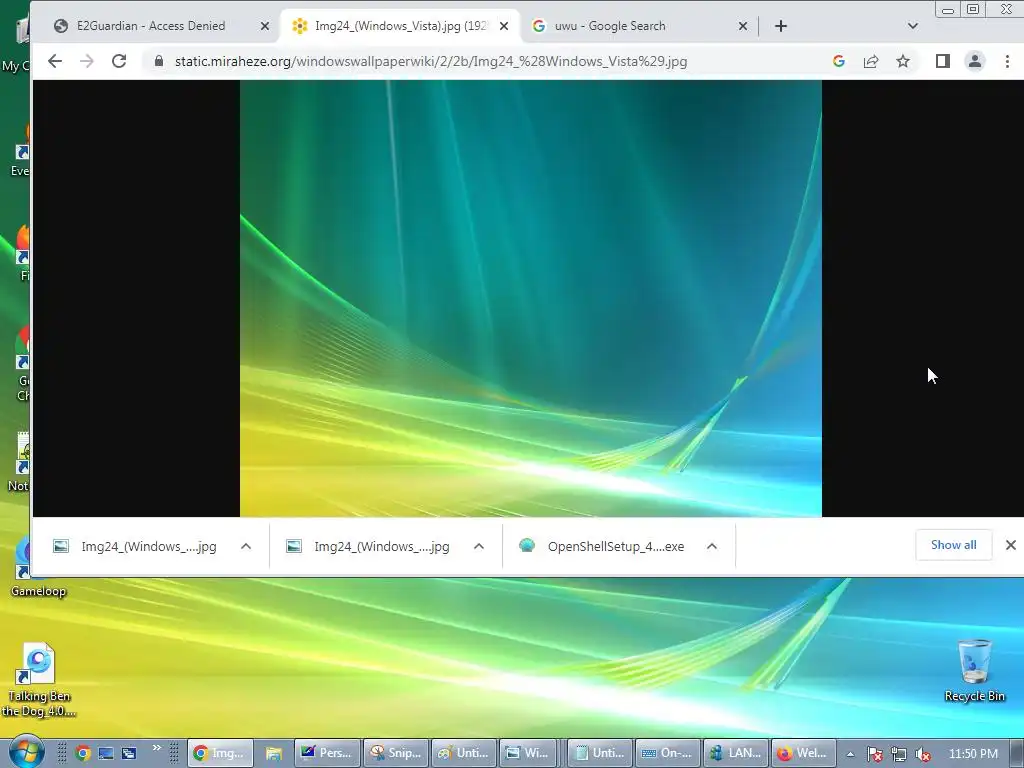Open the Windows Start menu orb
Screen dimensions: 1024x768
[26, 752]
